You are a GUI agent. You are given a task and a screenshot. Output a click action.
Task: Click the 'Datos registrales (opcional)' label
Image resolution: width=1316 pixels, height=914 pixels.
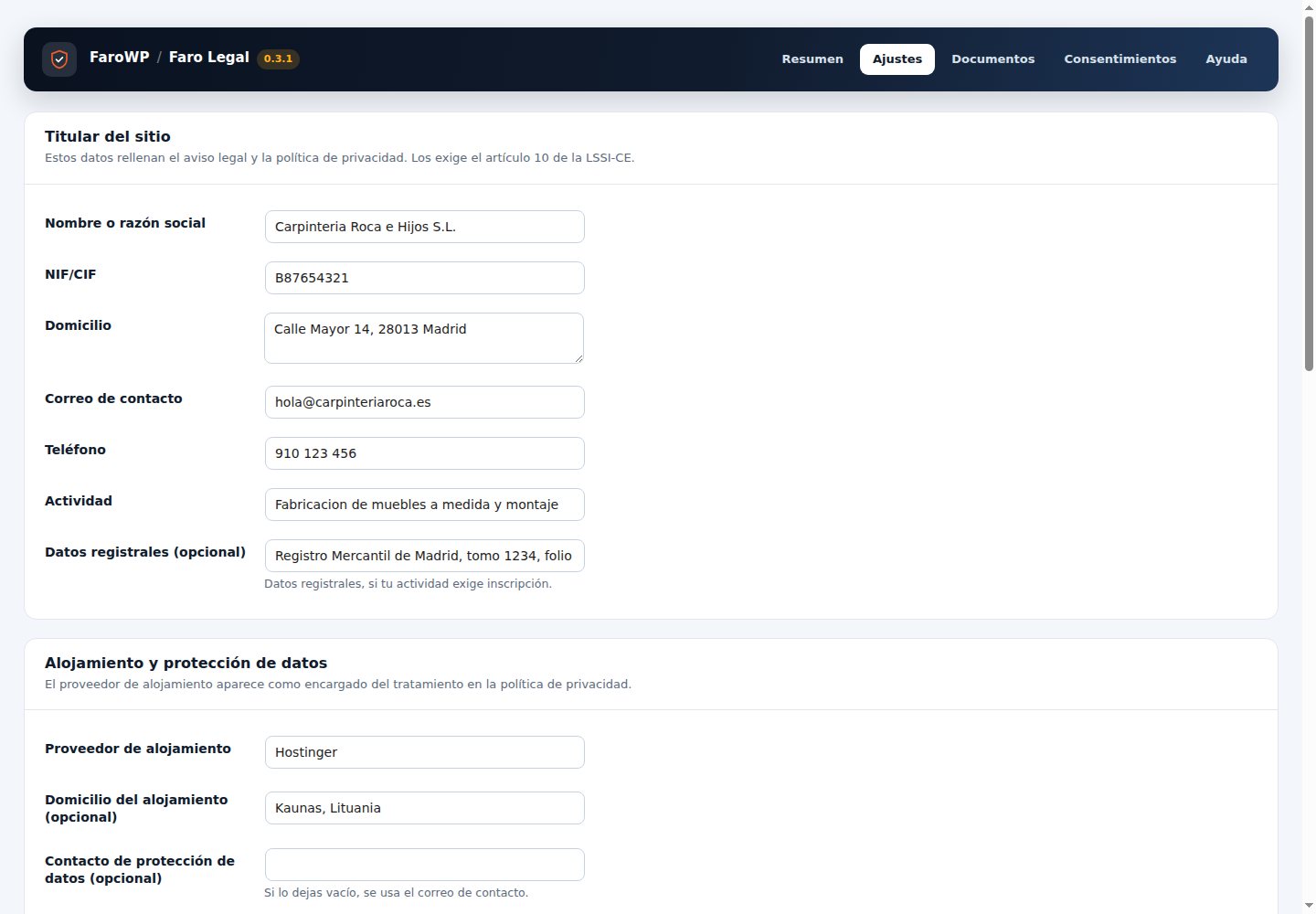pyautogui.click(x=145, y=552)
